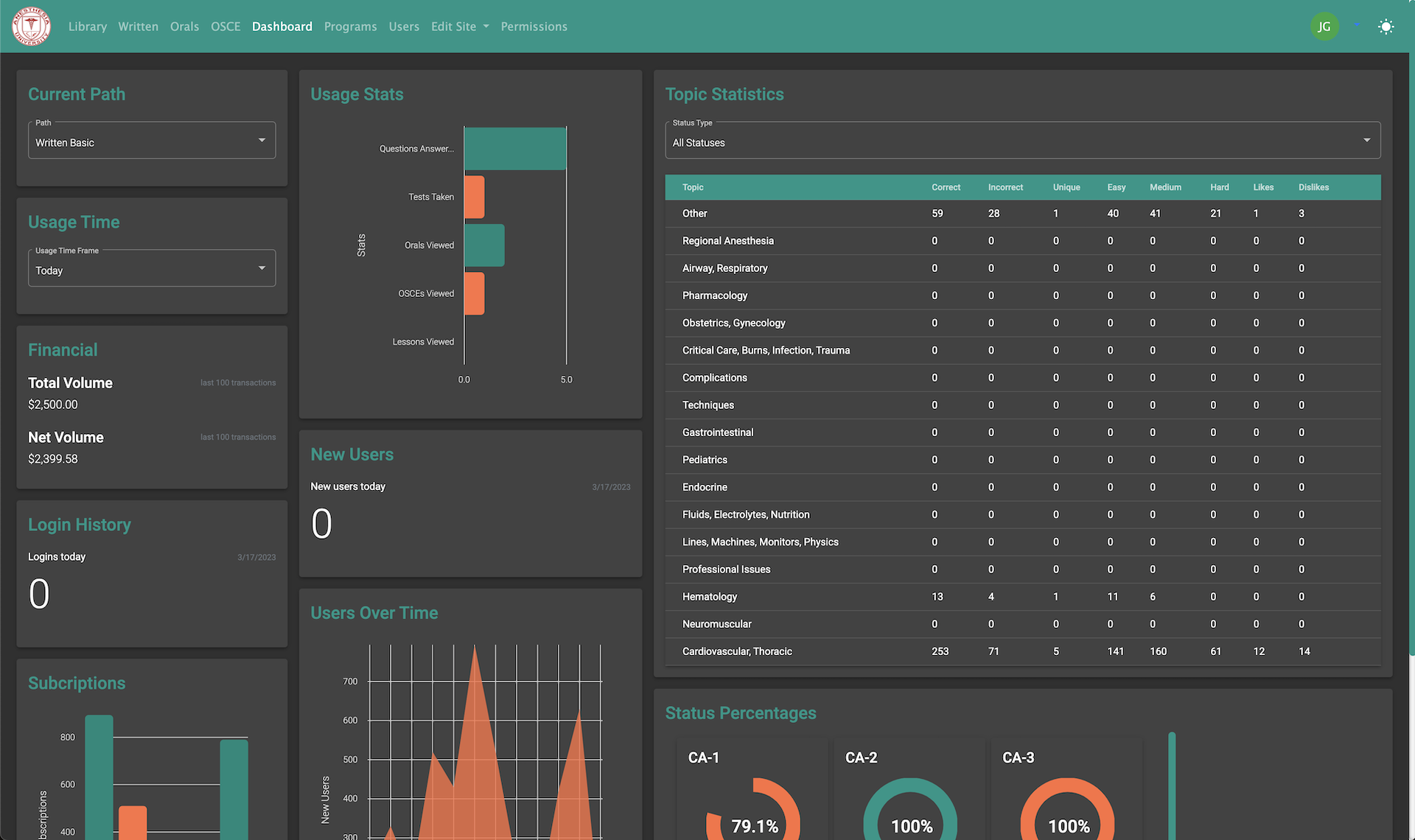Expand the Usage Time Frame dropdown
The width and height of the screenshot is (1415, 840).
coord(152,270)
